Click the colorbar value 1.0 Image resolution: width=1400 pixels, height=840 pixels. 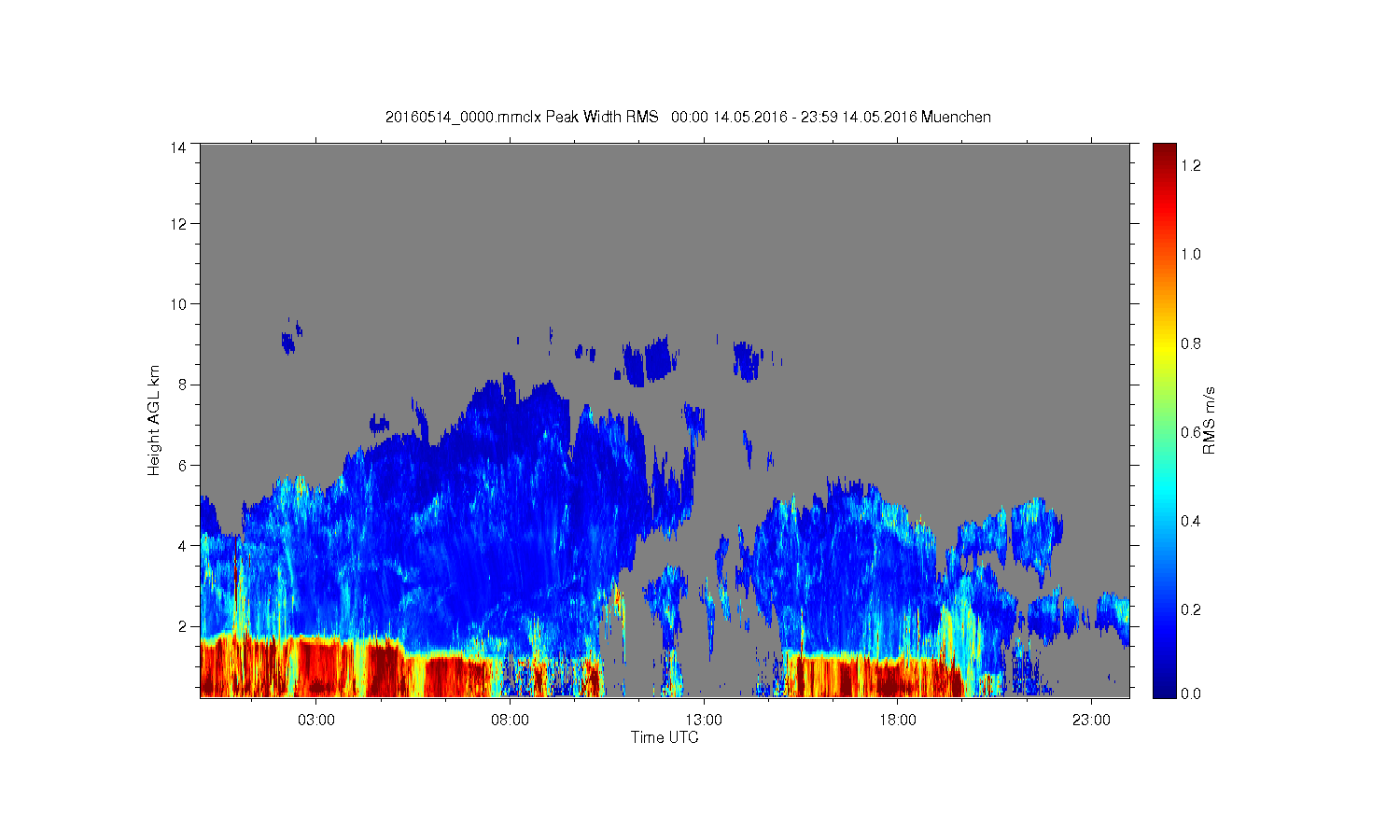[x=1191, y=254]
